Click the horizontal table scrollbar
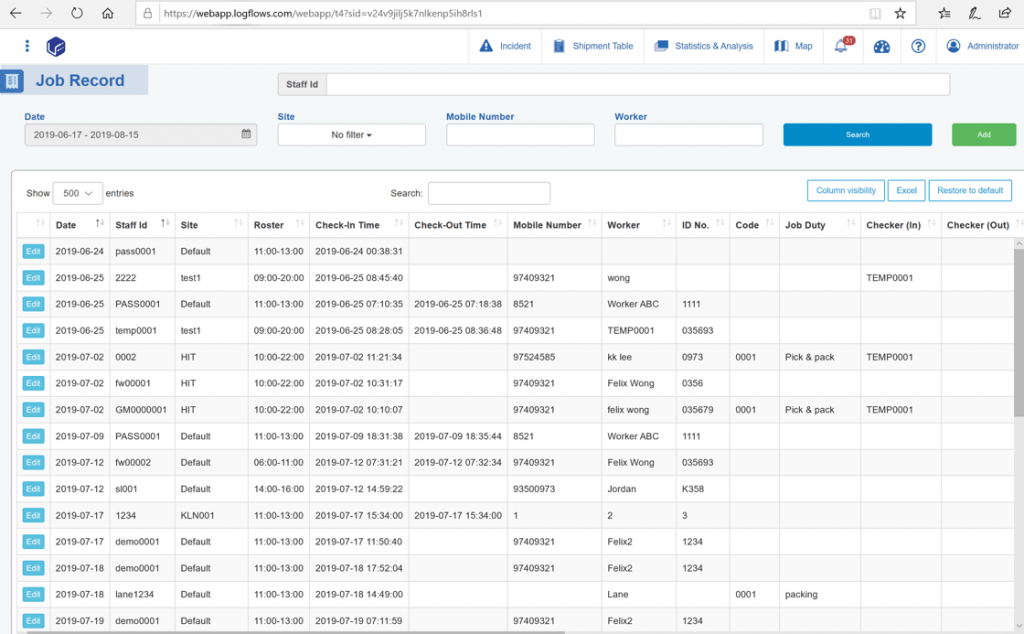Viewport: 1024px width, 634px height. tap(294, 631)
